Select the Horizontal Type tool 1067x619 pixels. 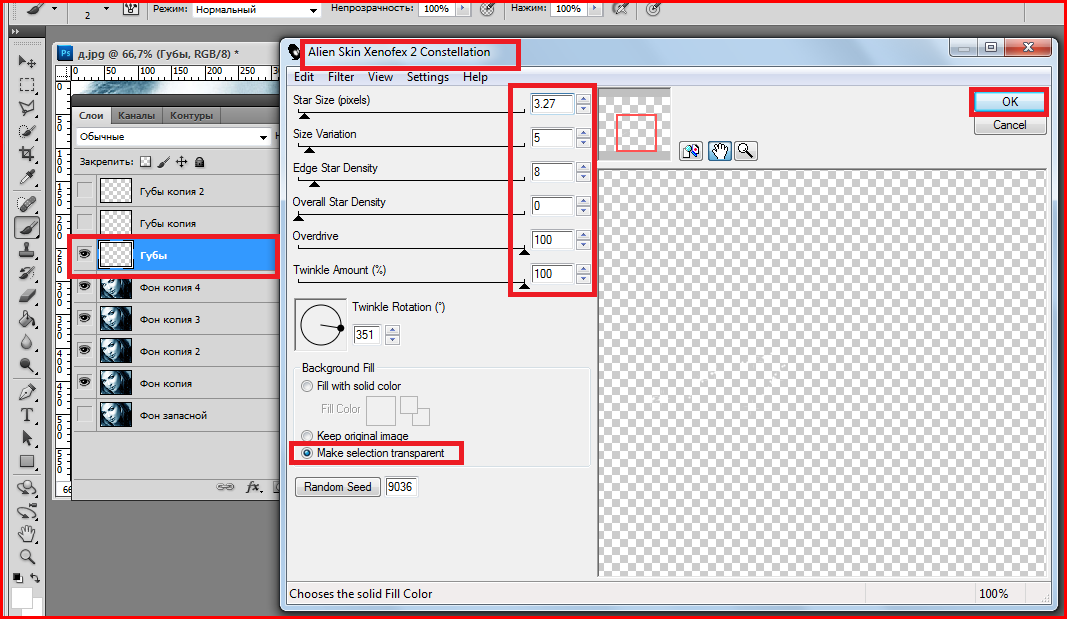point(27,415)
